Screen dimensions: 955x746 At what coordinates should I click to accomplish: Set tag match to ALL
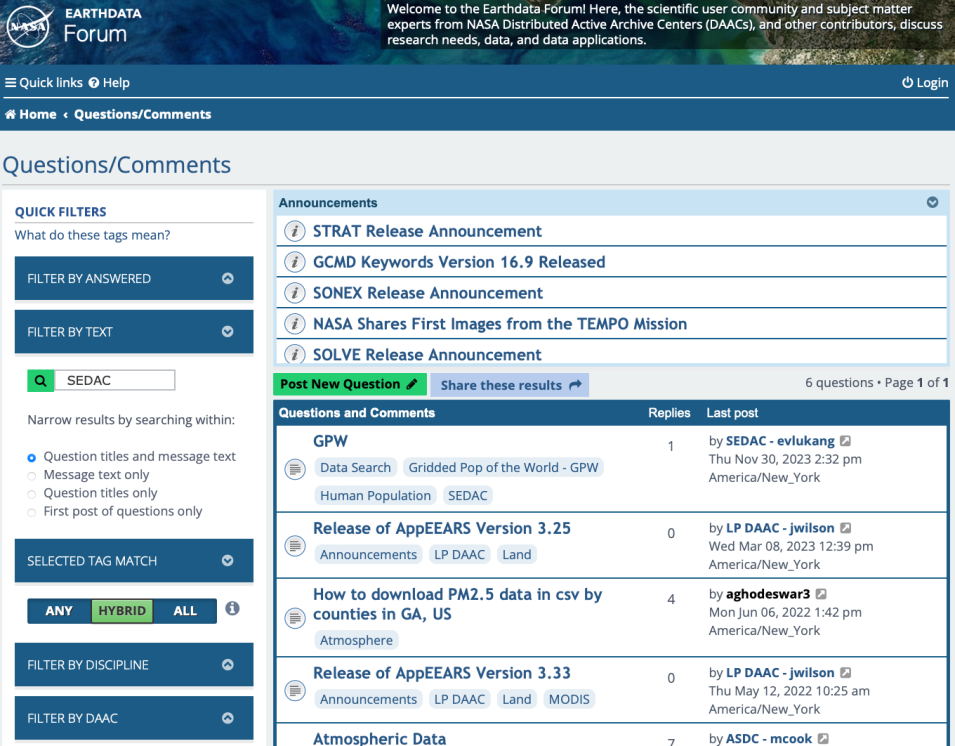point(185,611)
